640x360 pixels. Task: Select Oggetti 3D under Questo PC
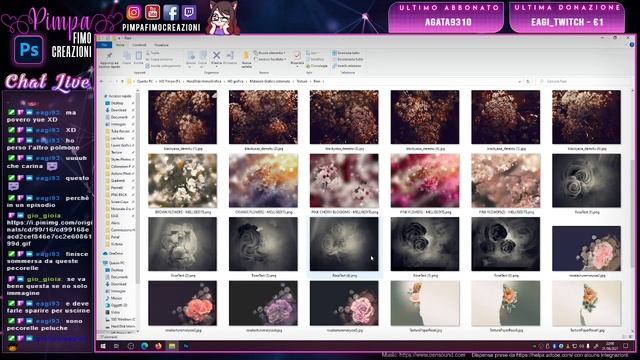(x=117, y=305)
